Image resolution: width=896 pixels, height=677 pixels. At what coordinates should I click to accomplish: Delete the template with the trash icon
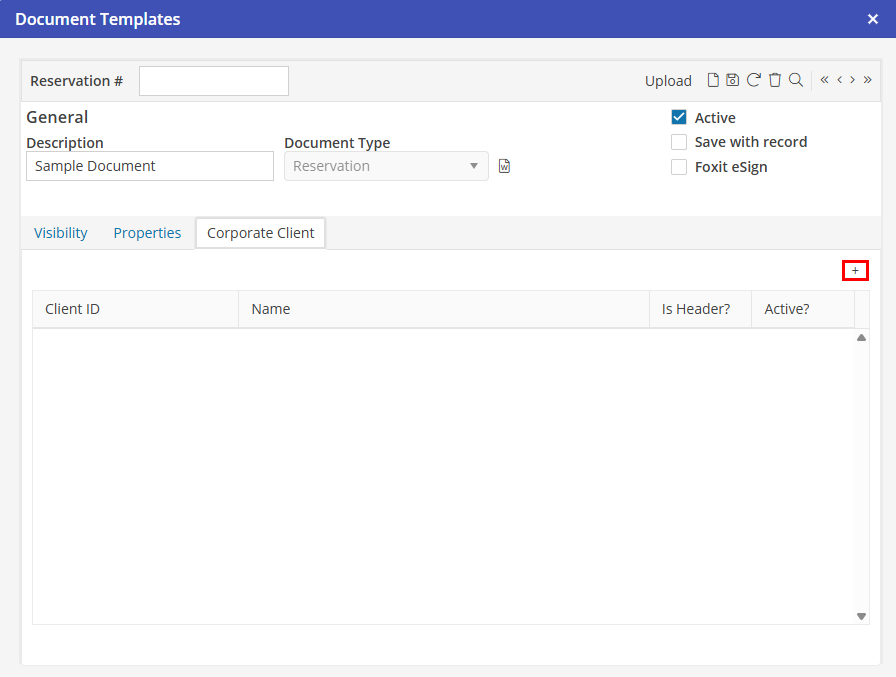tap(775, 81)
